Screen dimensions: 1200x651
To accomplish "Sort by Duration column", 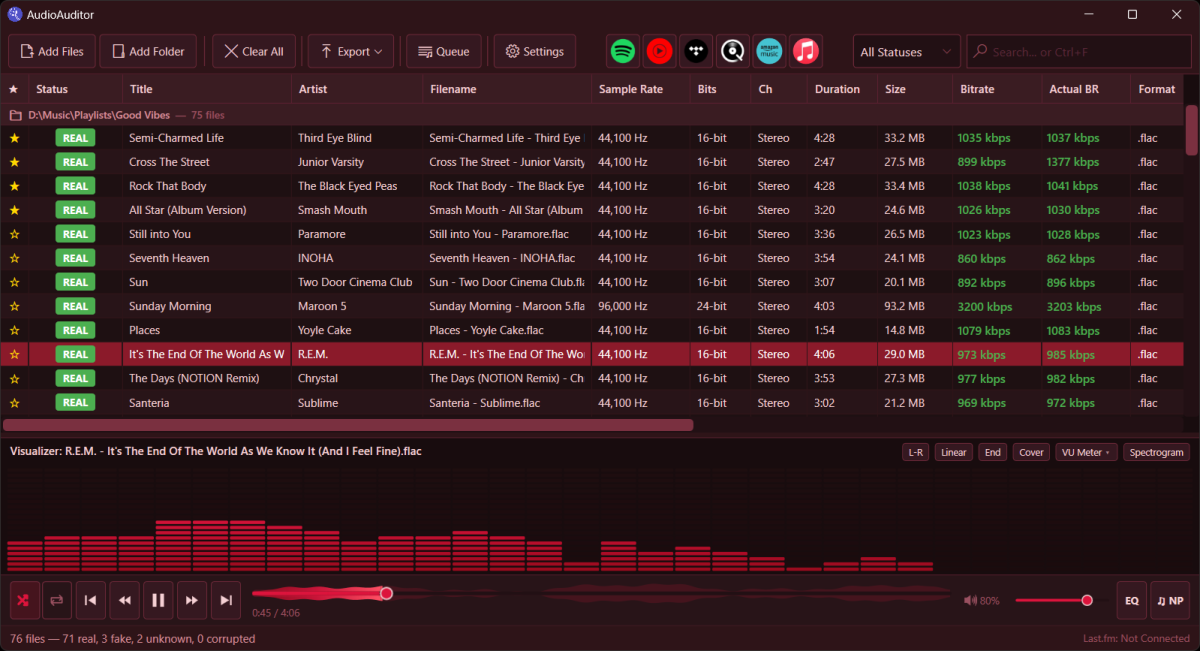I will pos(843,89).
